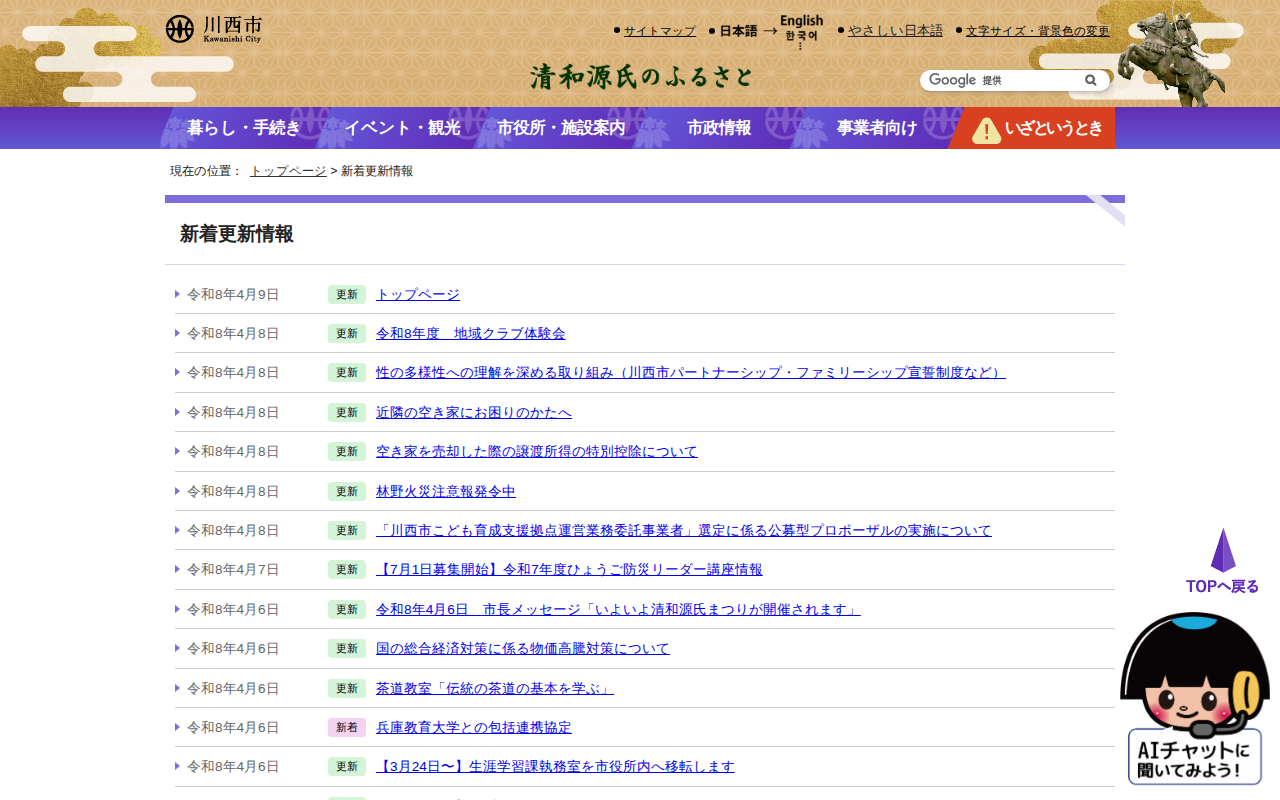Click the トップページ breadcrumb link
Image resolution: width=1280 pixels, height=800 pixels.
tap(288, 171)
